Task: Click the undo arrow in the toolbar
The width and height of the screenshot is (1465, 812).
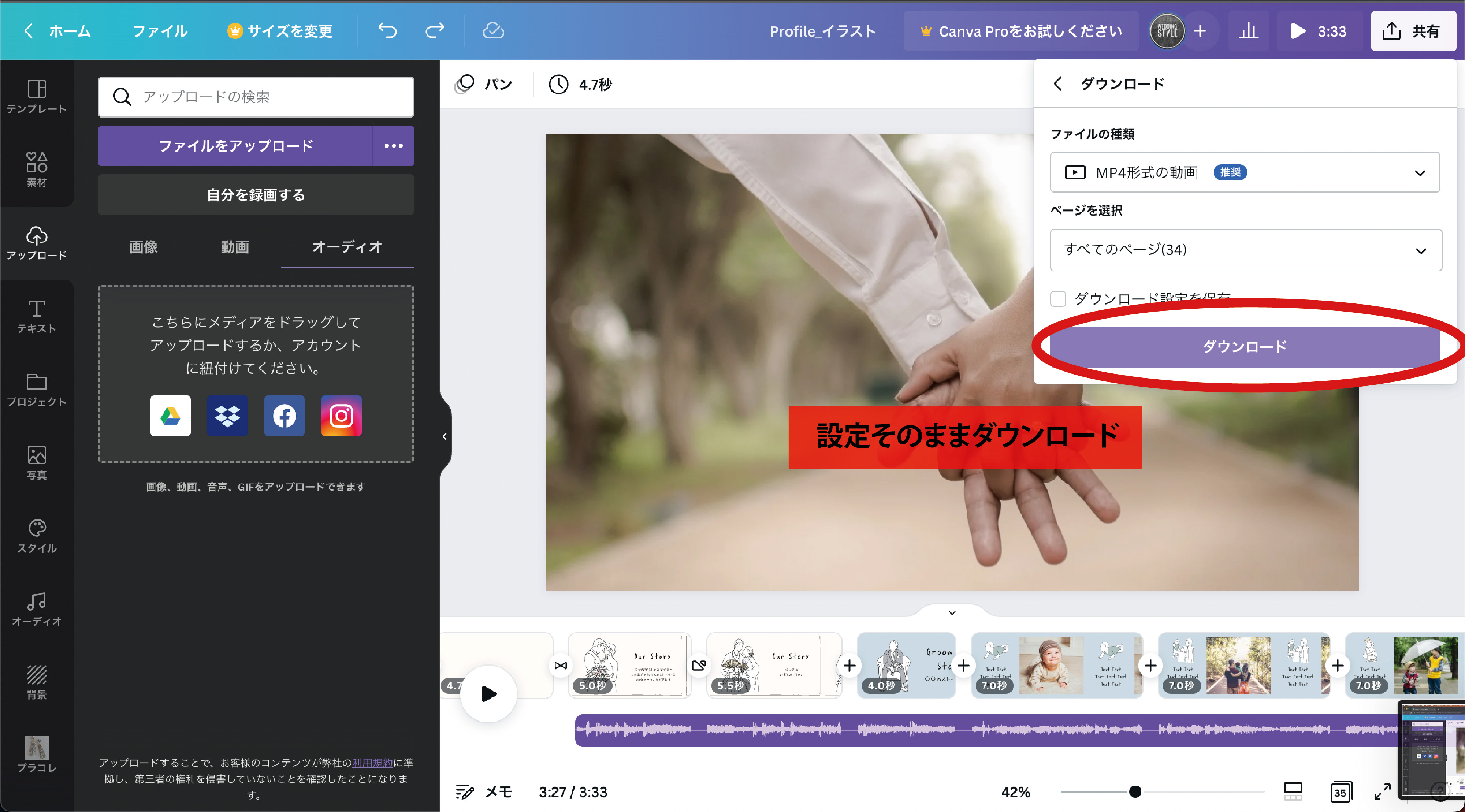Action: click(387, 31)
